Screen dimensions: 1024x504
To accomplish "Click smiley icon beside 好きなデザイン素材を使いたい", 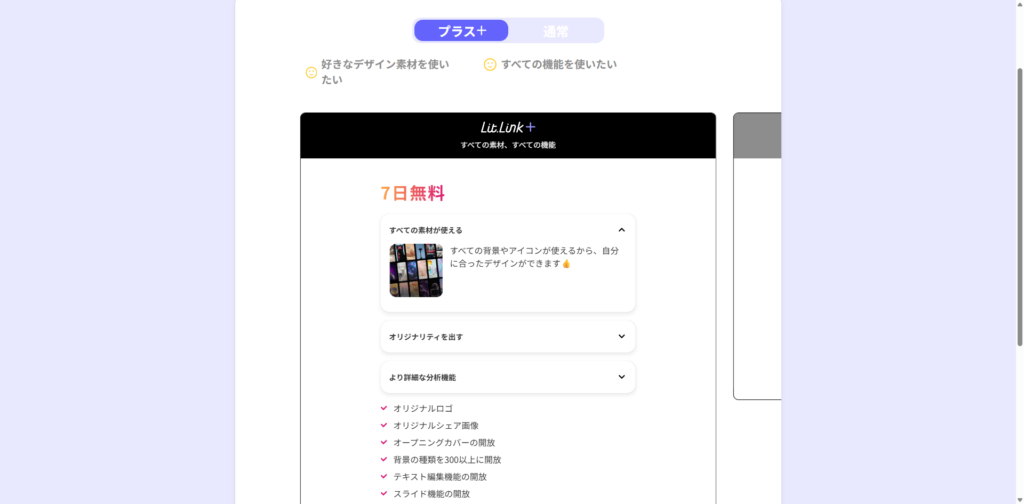I will [x=311, y=72].
